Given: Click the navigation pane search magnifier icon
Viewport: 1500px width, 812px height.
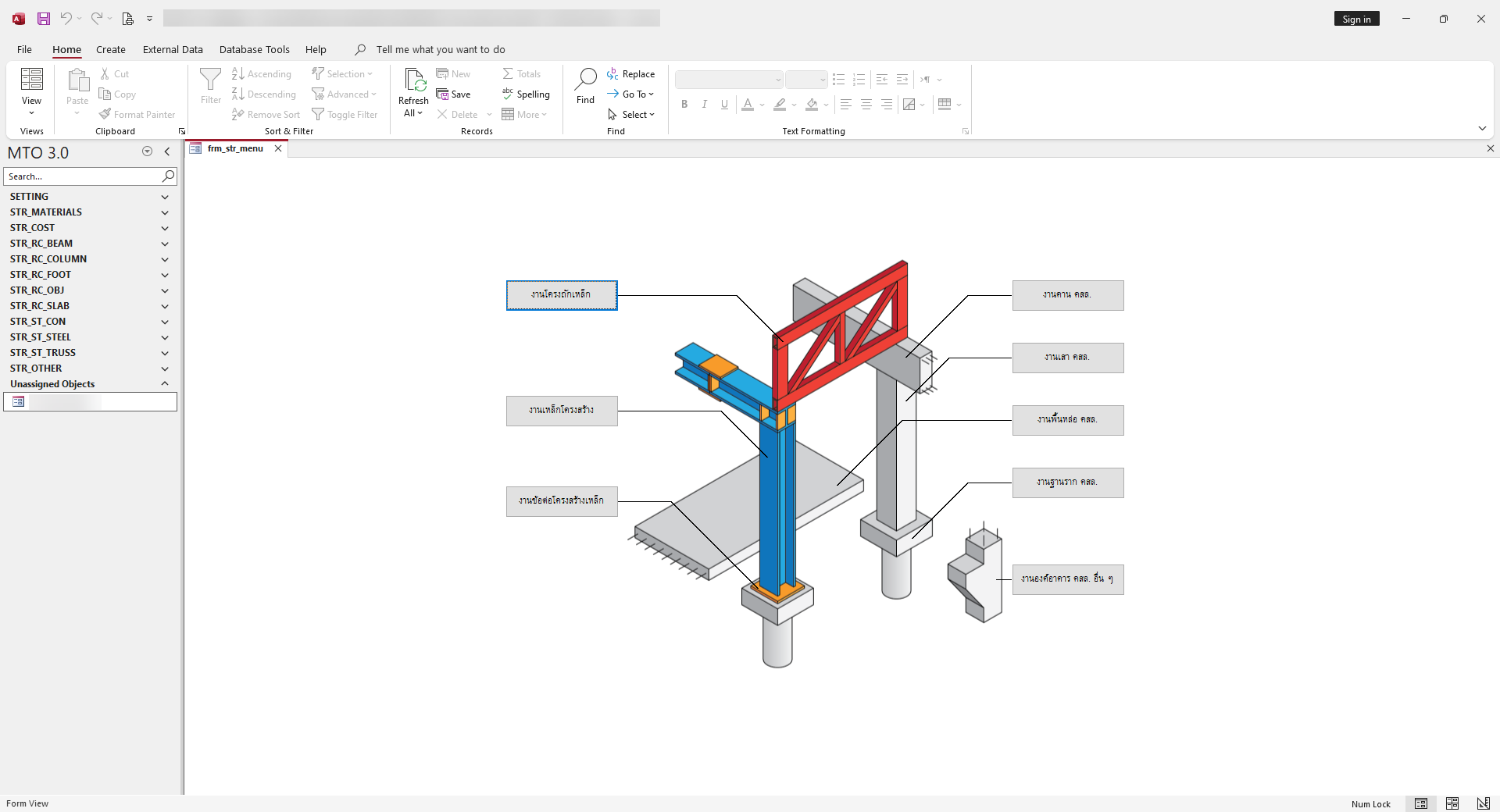Looking at the screenshot, I should tap(168, 176).
